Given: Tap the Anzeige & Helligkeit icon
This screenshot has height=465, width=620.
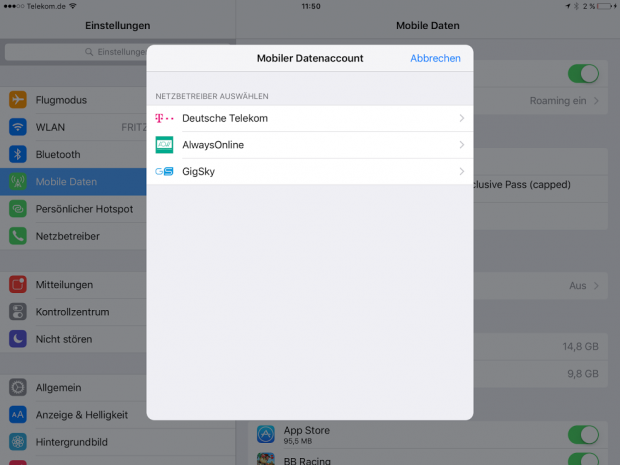Looking at the screenshot, I should pos(18,415).
